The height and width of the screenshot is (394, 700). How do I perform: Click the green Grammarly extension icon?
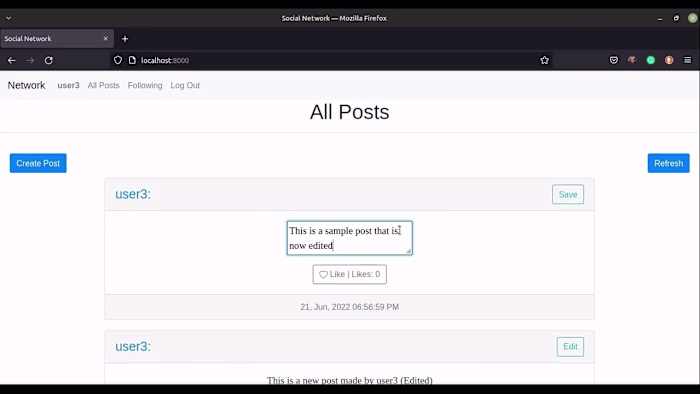pyautogui.click(x=650, y=60)
